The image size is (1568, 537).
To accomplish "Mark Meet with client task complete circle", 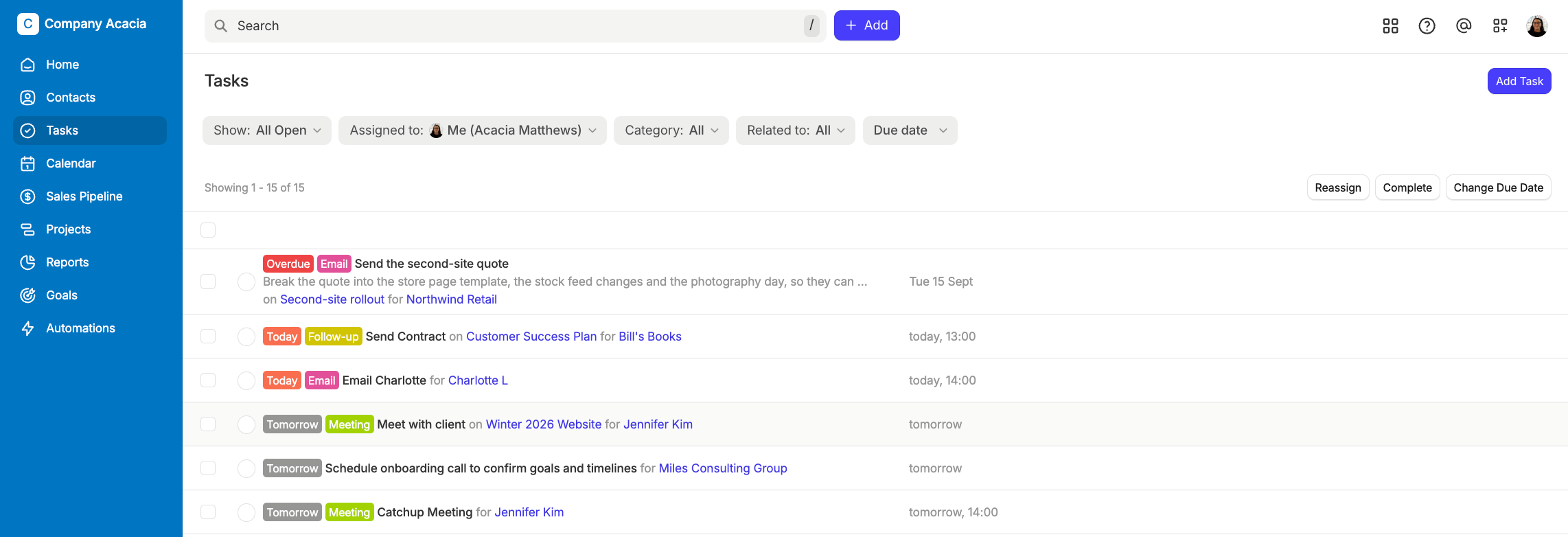I will click(246, 424).
